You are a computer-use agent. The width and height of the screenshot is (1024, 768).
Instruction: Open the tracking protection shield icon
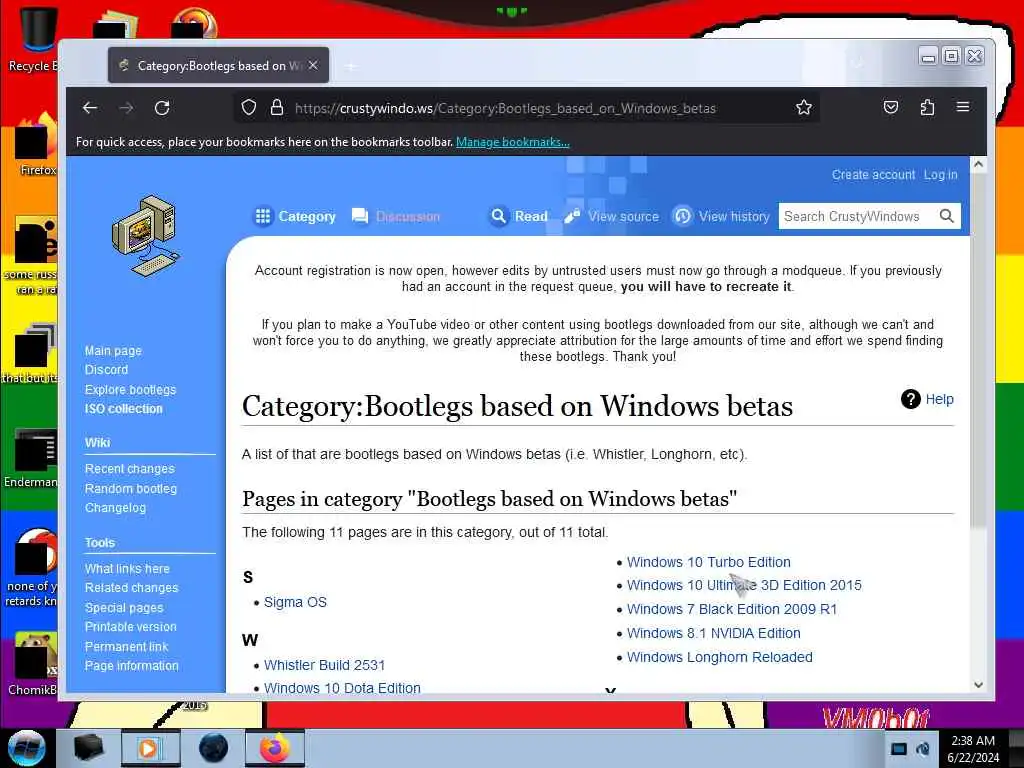point(249,107)
